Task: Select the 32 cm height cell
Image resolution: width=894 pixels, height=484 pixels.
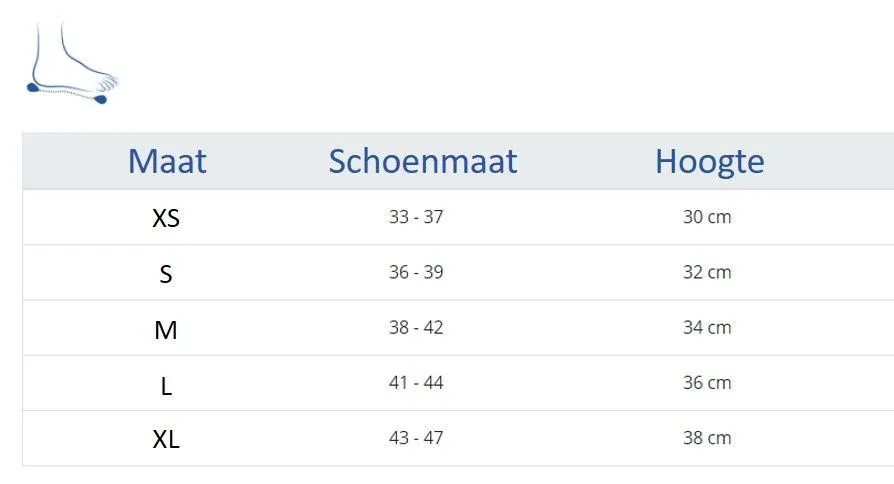Action: 707,272
